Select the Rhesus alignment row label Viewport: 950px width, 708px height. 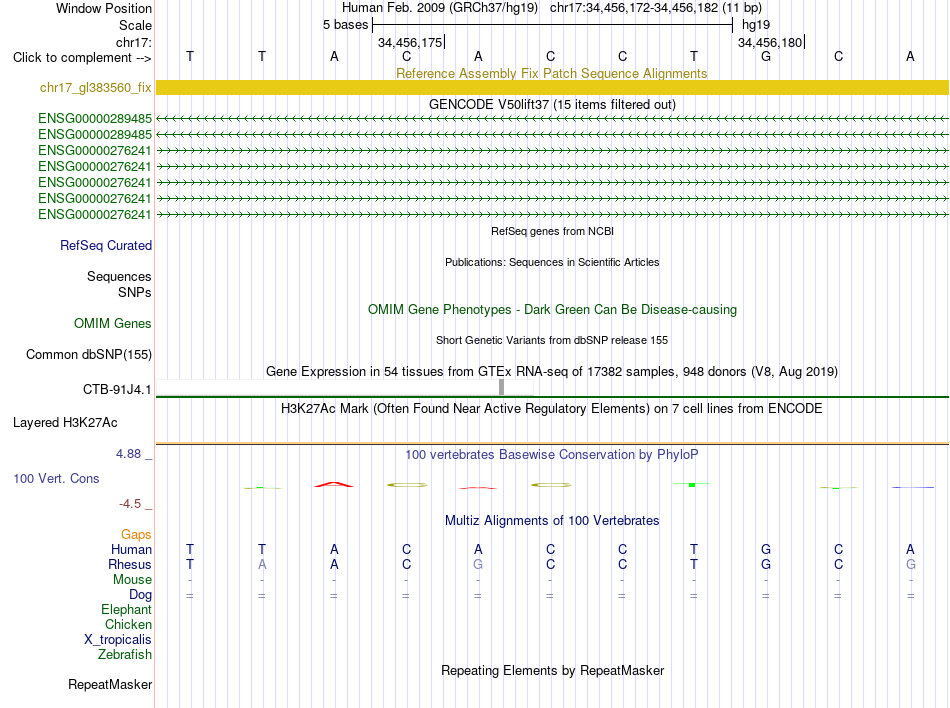(130, 564)
